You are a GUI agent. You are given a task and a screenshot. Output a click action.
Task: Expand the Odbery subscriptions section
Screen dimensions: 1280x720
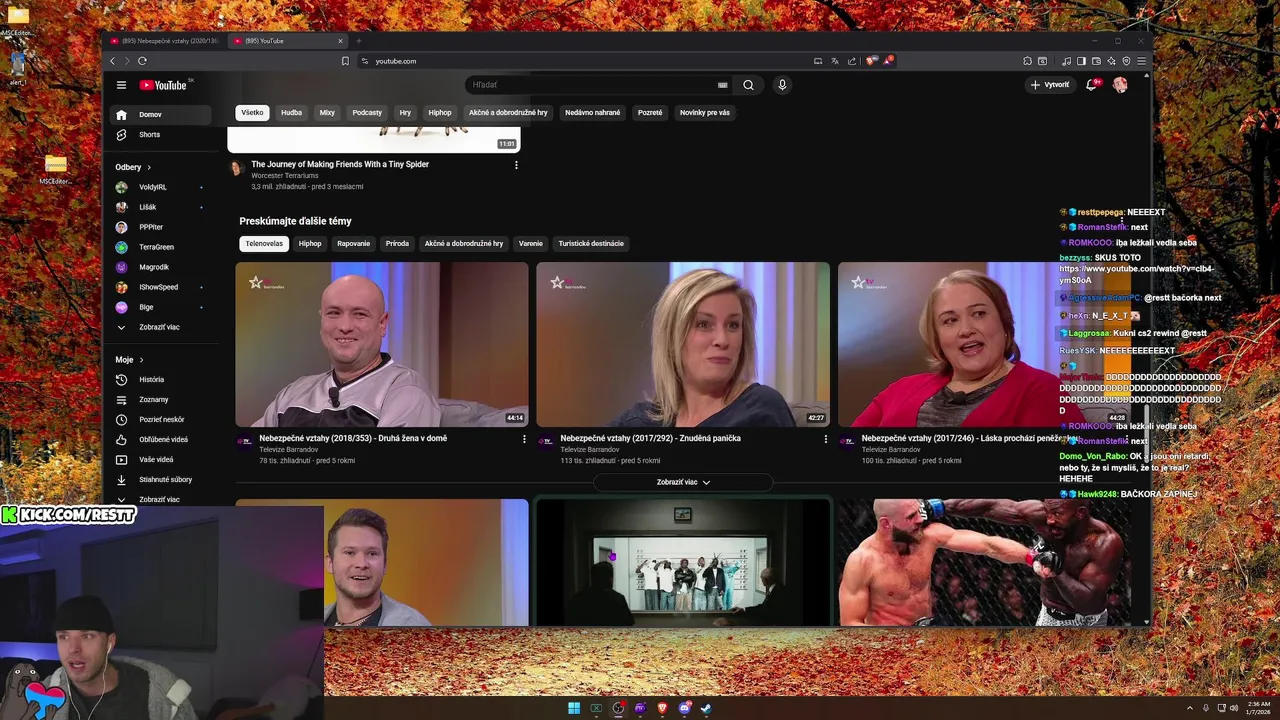click(x=133, y=167)
